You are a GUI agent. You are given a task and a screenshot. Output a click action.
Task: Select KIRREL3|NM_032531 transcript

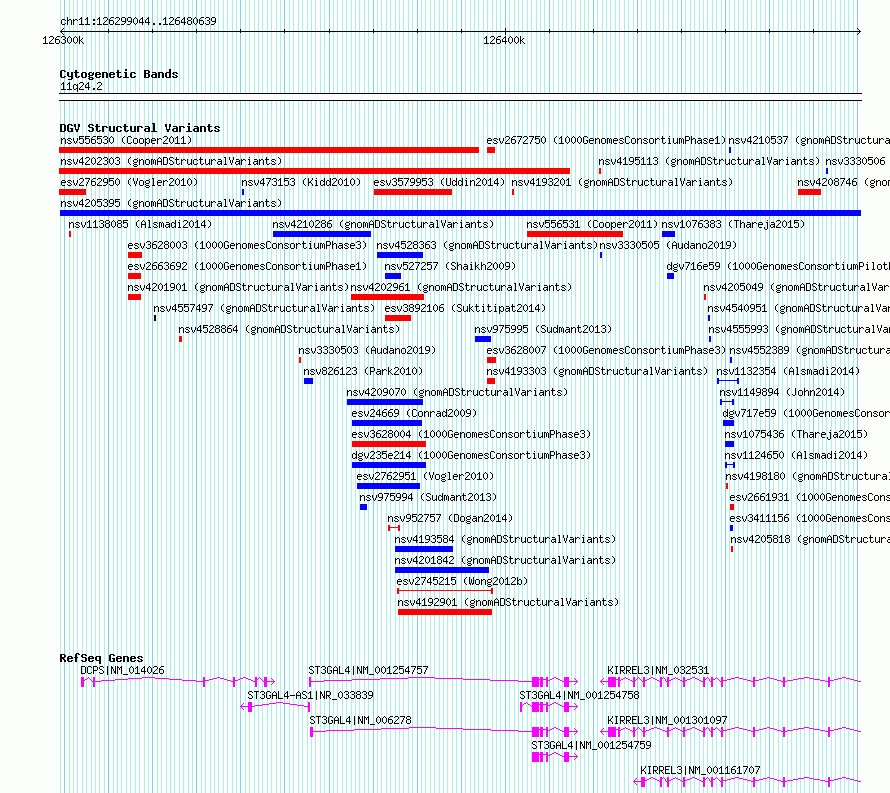658,670
